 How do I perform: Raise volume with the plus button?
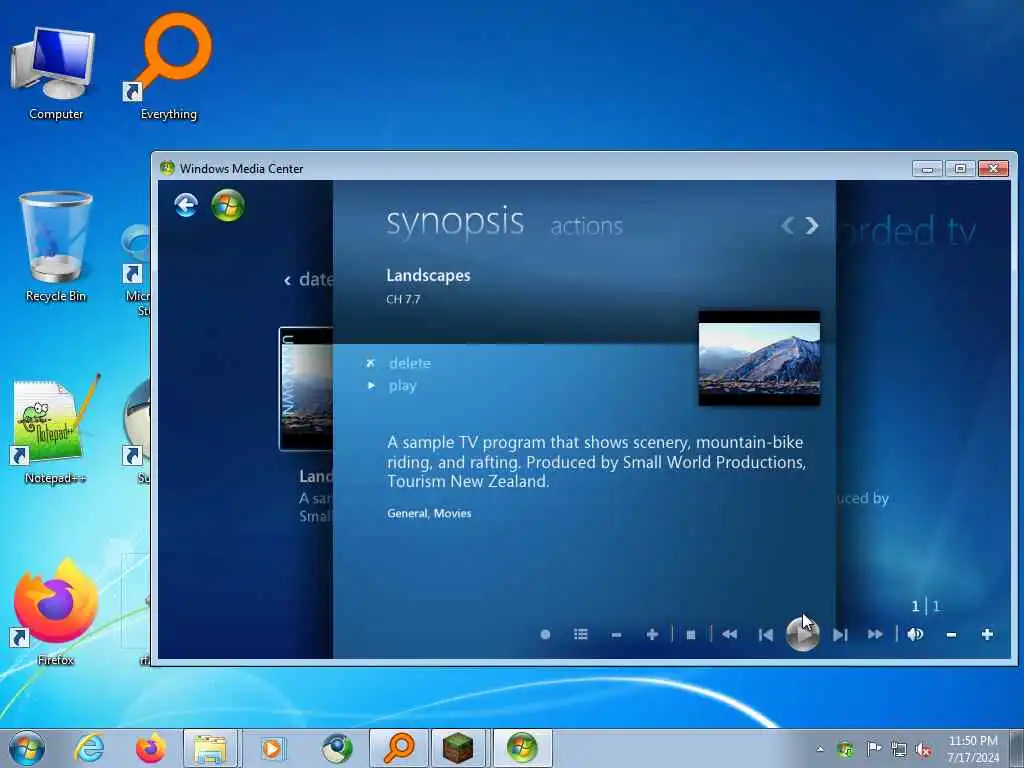pyautogui.click(x=987, y=634)
